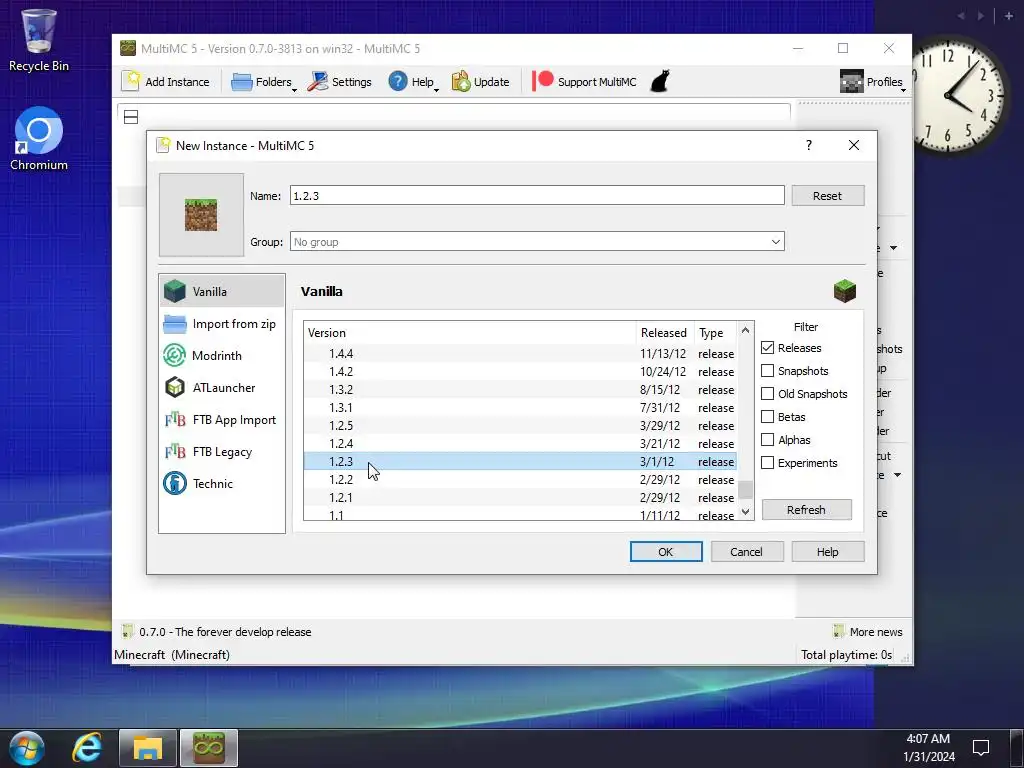Open the notification center icon
This screenshot has width=1024, height=768.
coord(980,747)
